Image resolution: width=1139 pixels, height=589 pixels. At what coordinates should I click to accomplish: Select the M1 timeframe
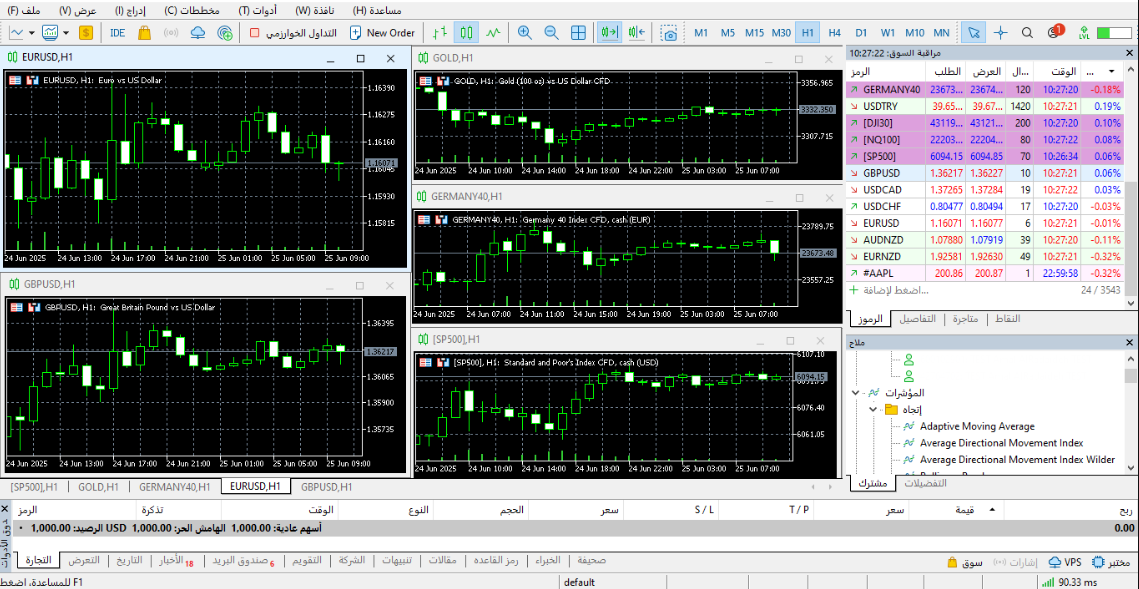701,33
